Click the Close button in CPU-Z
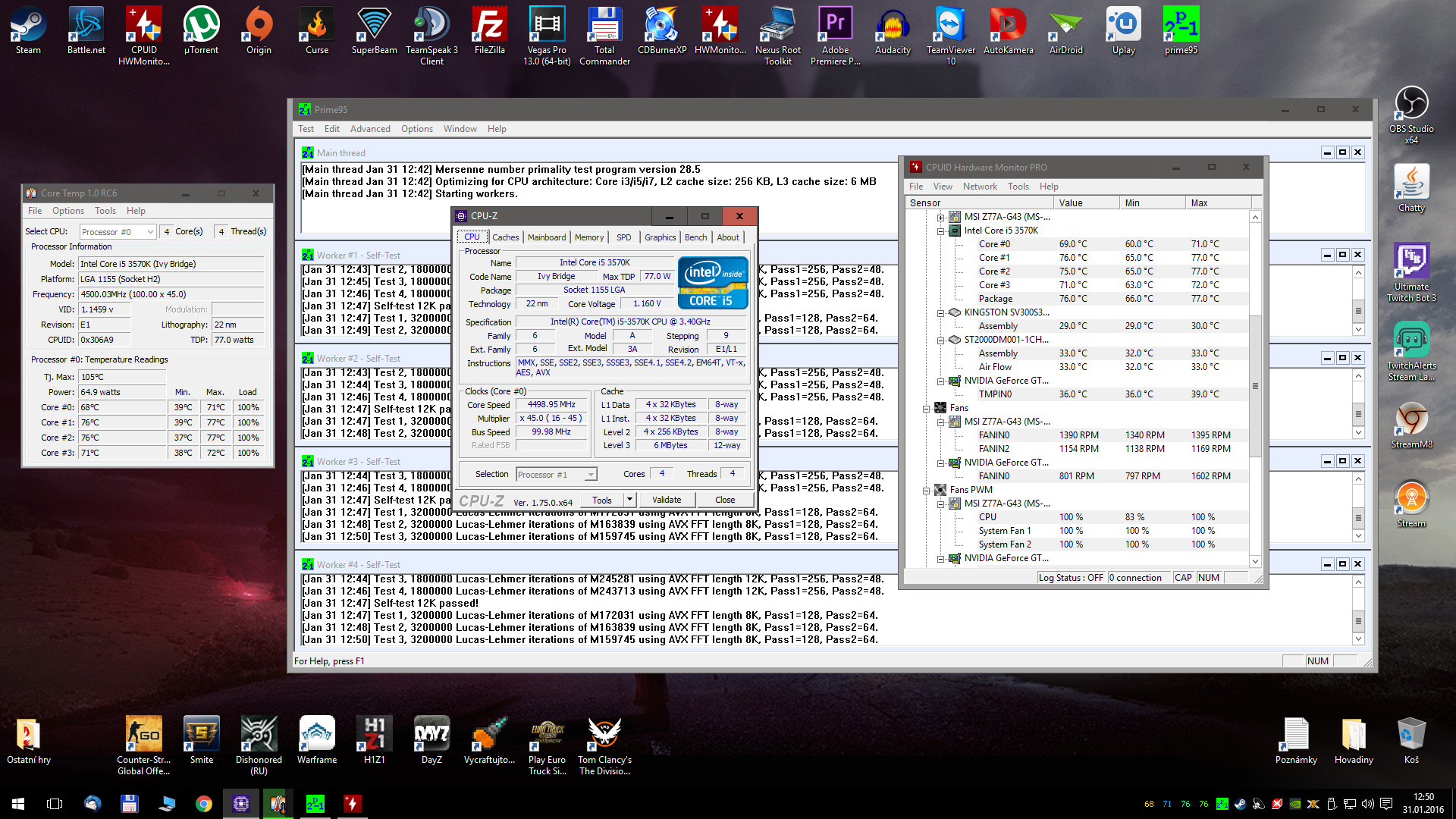This screenshot has height=819, width=1456. click(724, 500)
